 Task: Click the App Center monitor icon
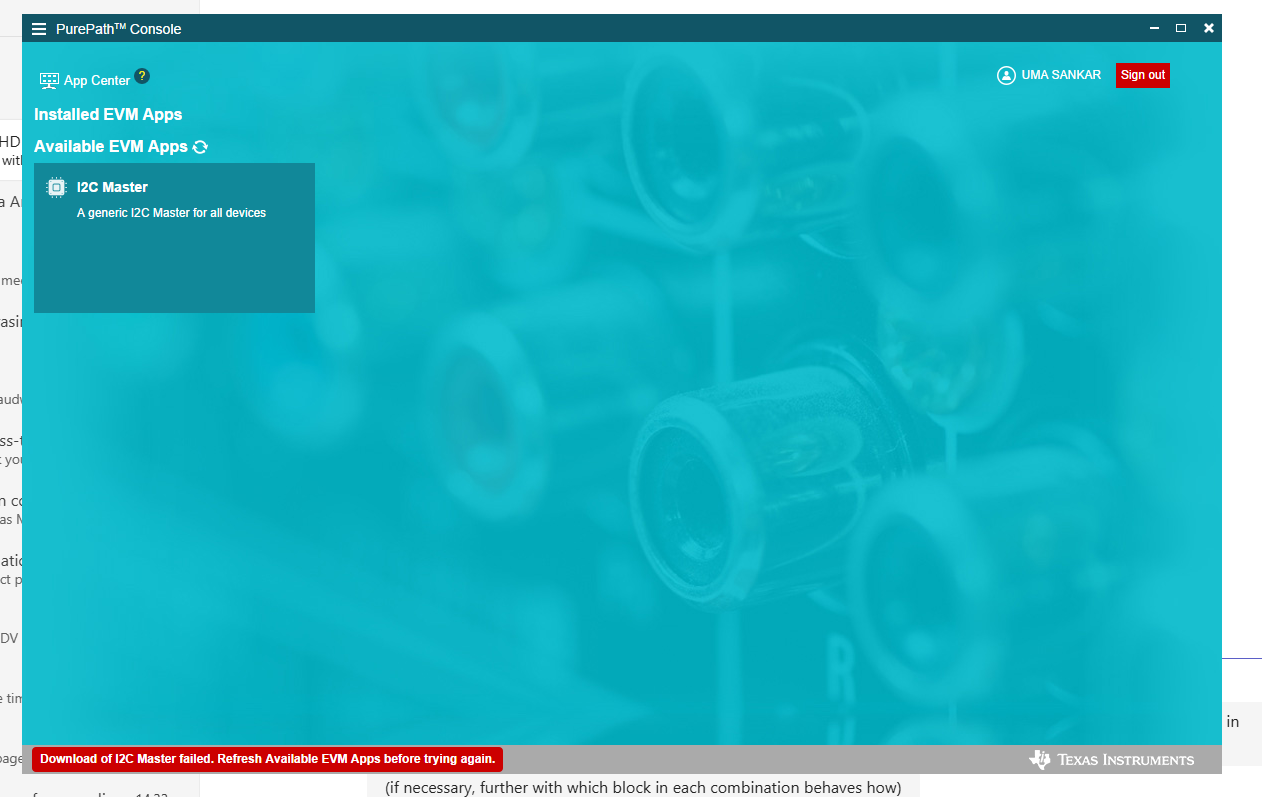coord(49,81)
